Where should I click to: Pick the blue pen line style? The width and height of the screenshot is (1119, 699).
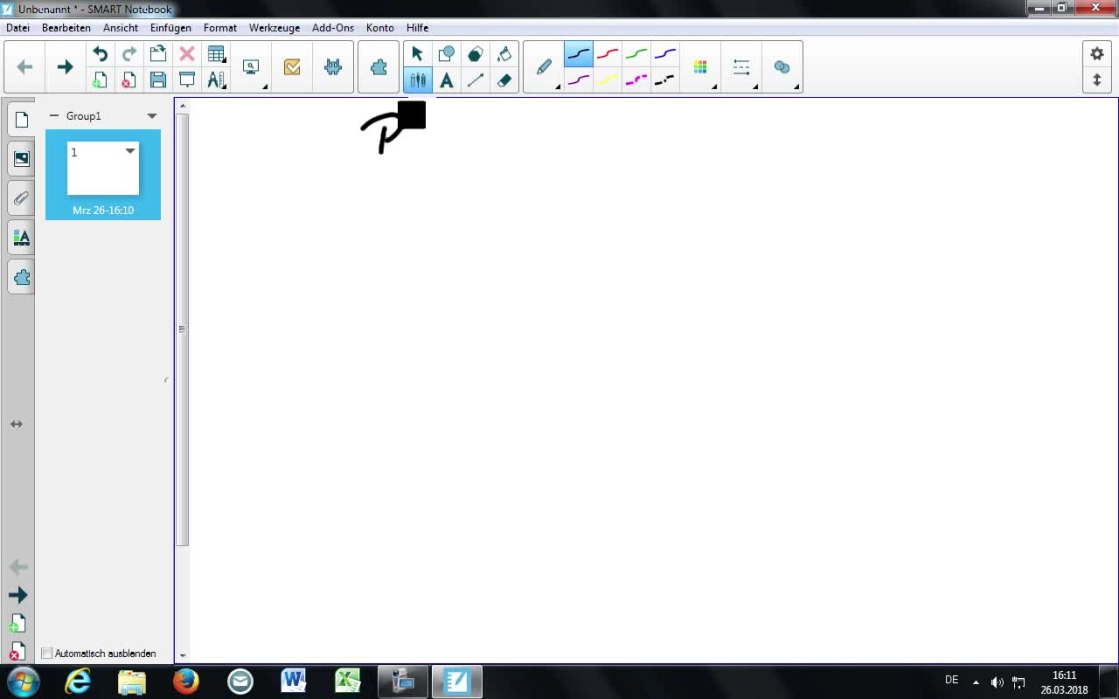coord(664,54)
